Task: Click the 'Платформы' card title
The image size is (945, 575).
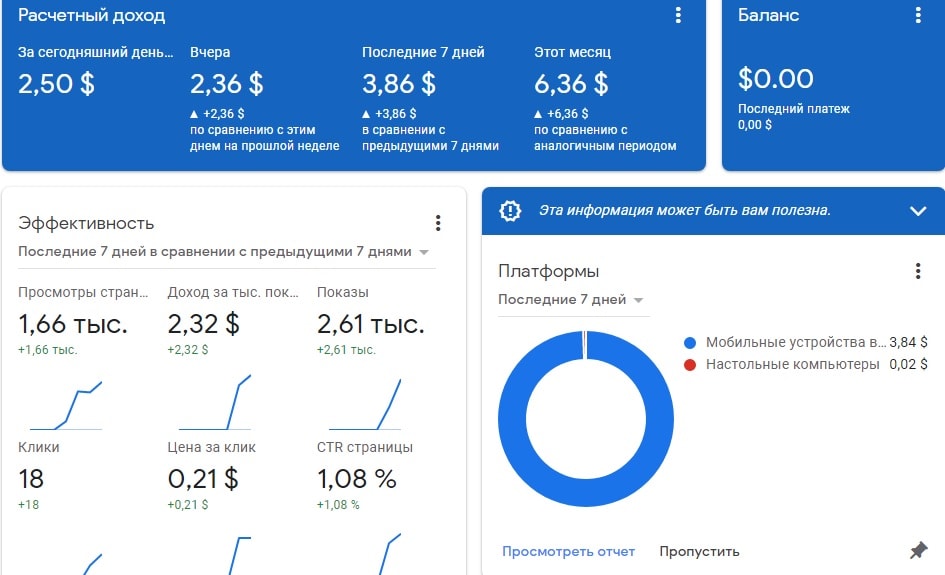Action: click(548, 272)
